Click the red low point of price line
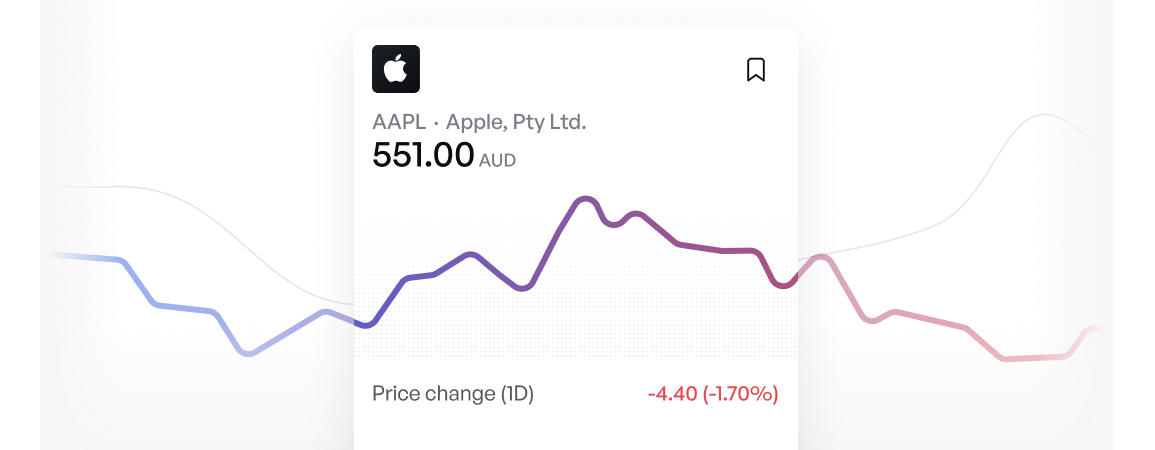 pyautogui.click(x=1007, y=358)
